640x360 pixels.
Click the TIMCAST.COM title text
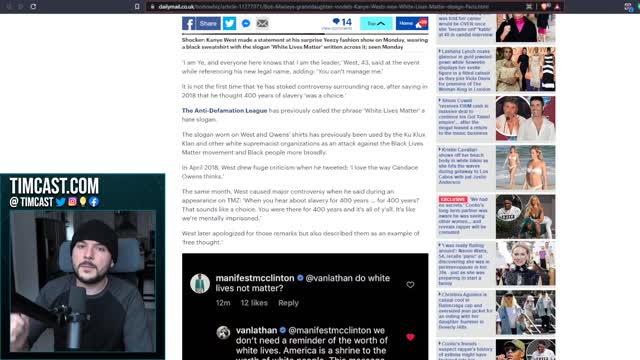tap(54, 186)
